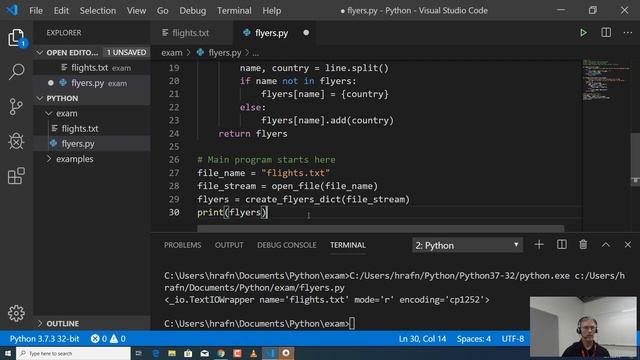The image size is (640, 360).
Task: Switch to OUTPUT panel tab
Action: [229, 245]
